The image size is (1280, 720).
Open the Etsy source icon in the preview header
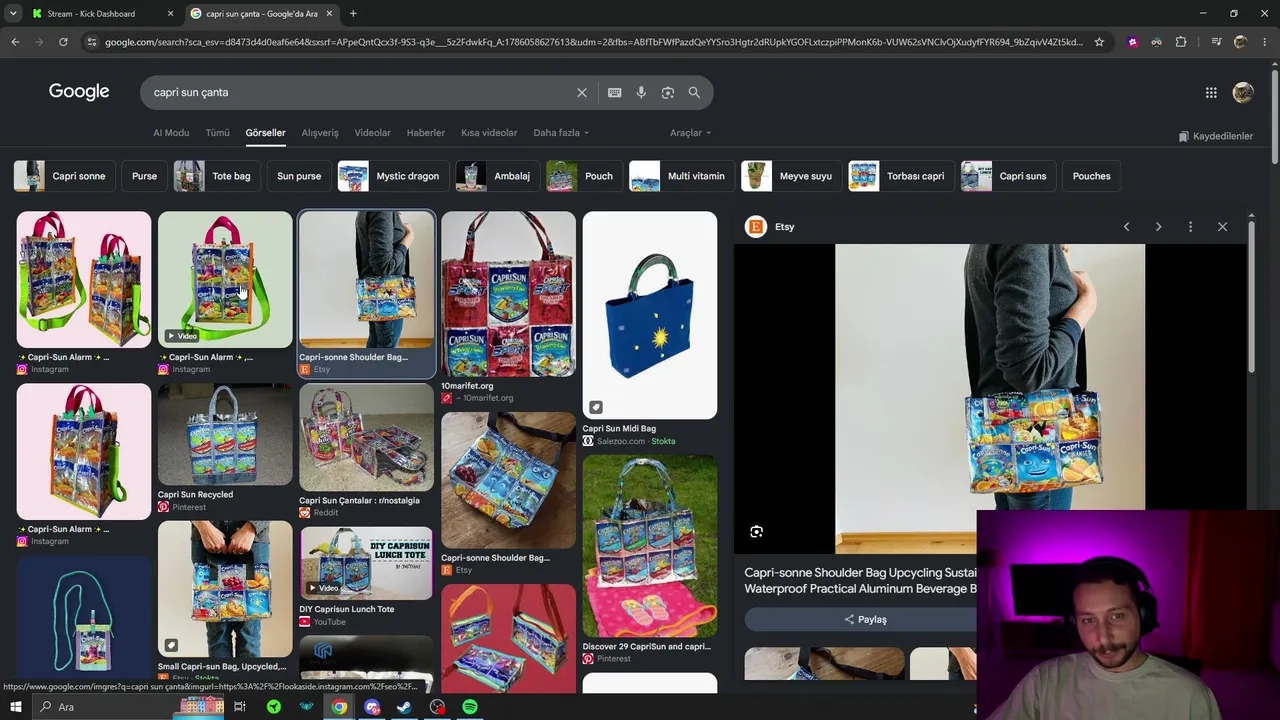point(755,227)
